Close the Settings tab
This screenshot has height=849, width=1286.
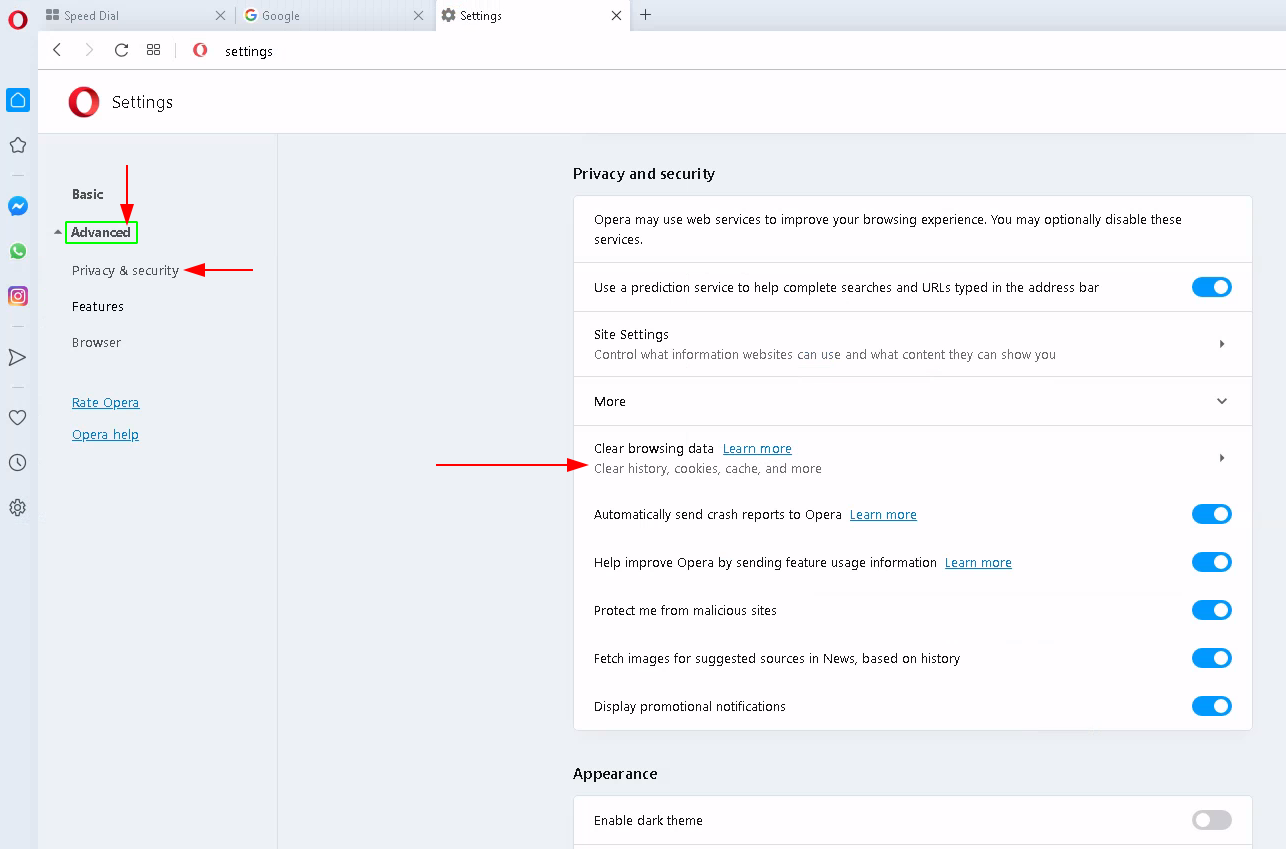[x=616, y=16]
